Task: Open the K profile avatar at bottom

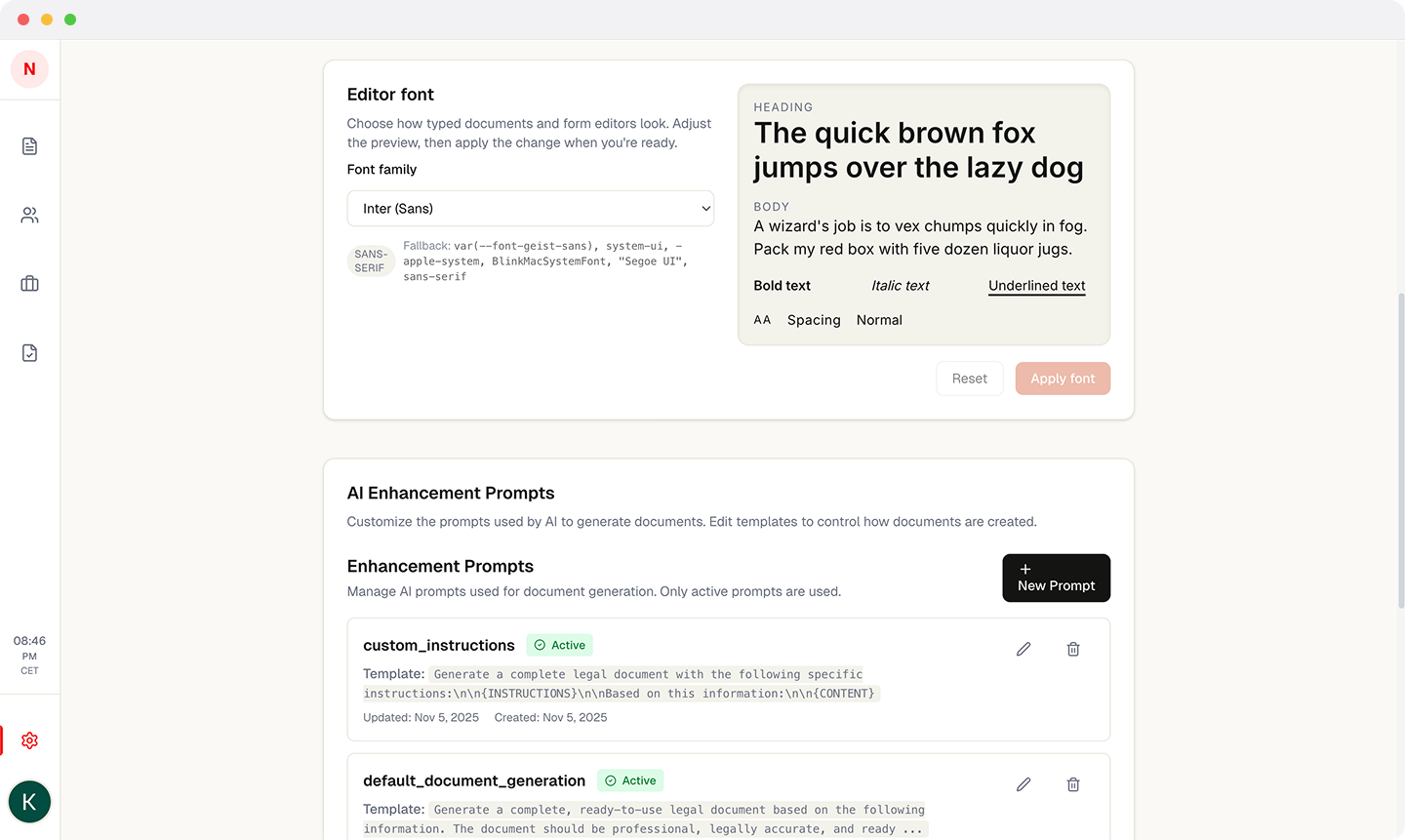Action: click(x=29, y=801)
